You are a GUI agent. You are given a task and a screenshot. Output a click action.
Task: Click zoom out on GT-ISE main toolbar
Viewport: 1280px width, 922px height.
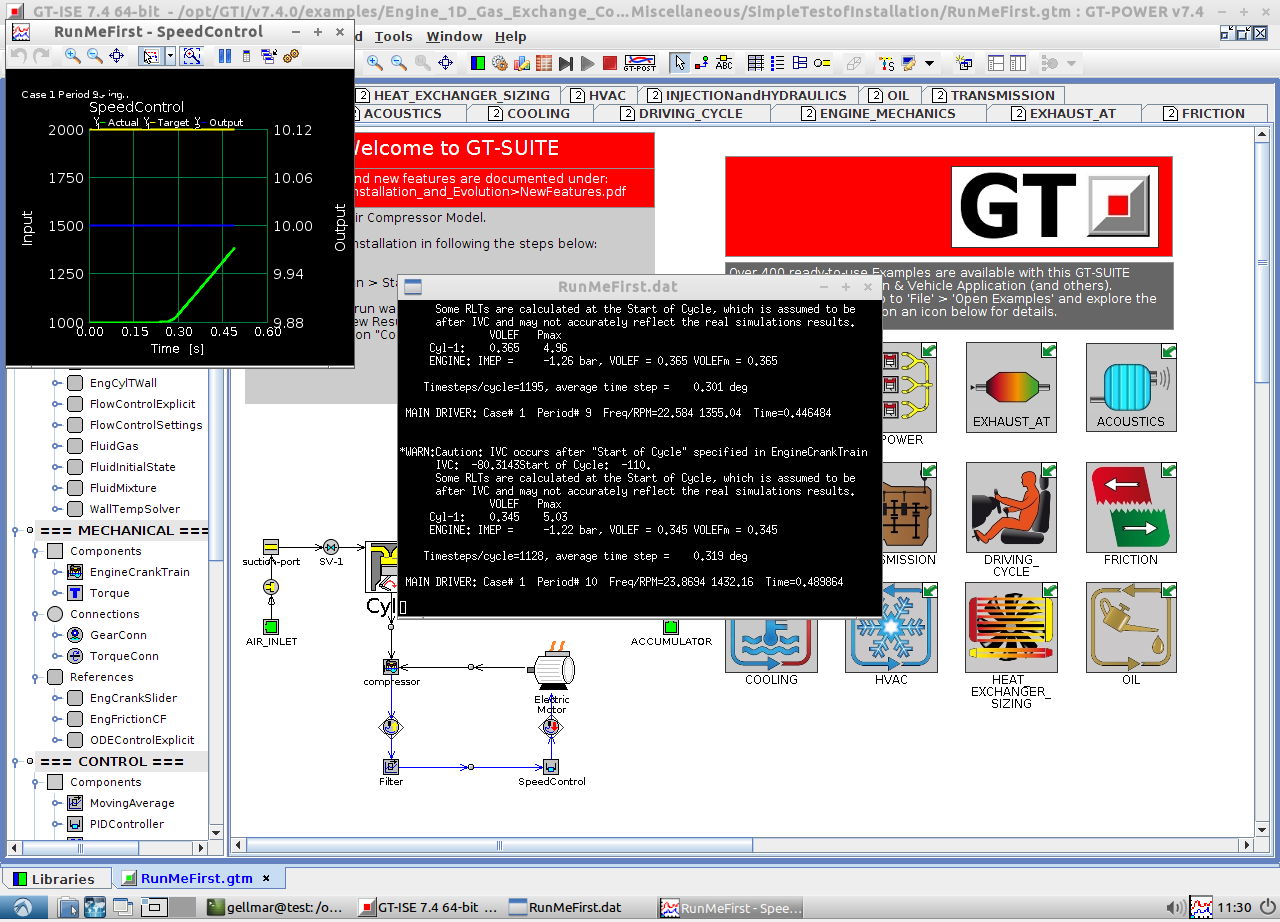coord(398,63)
